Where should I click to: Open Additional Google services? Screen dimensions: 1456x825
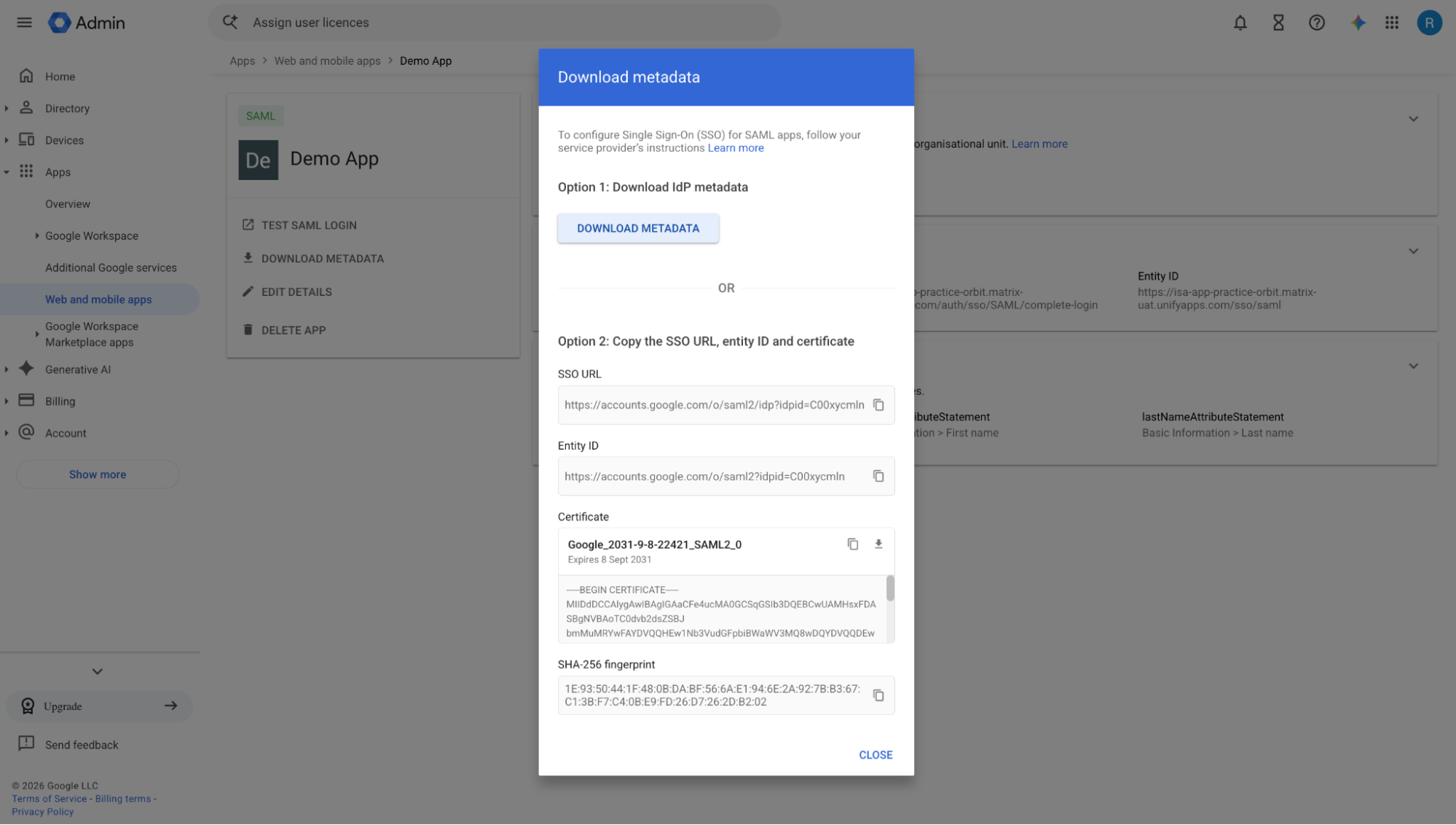111,268
